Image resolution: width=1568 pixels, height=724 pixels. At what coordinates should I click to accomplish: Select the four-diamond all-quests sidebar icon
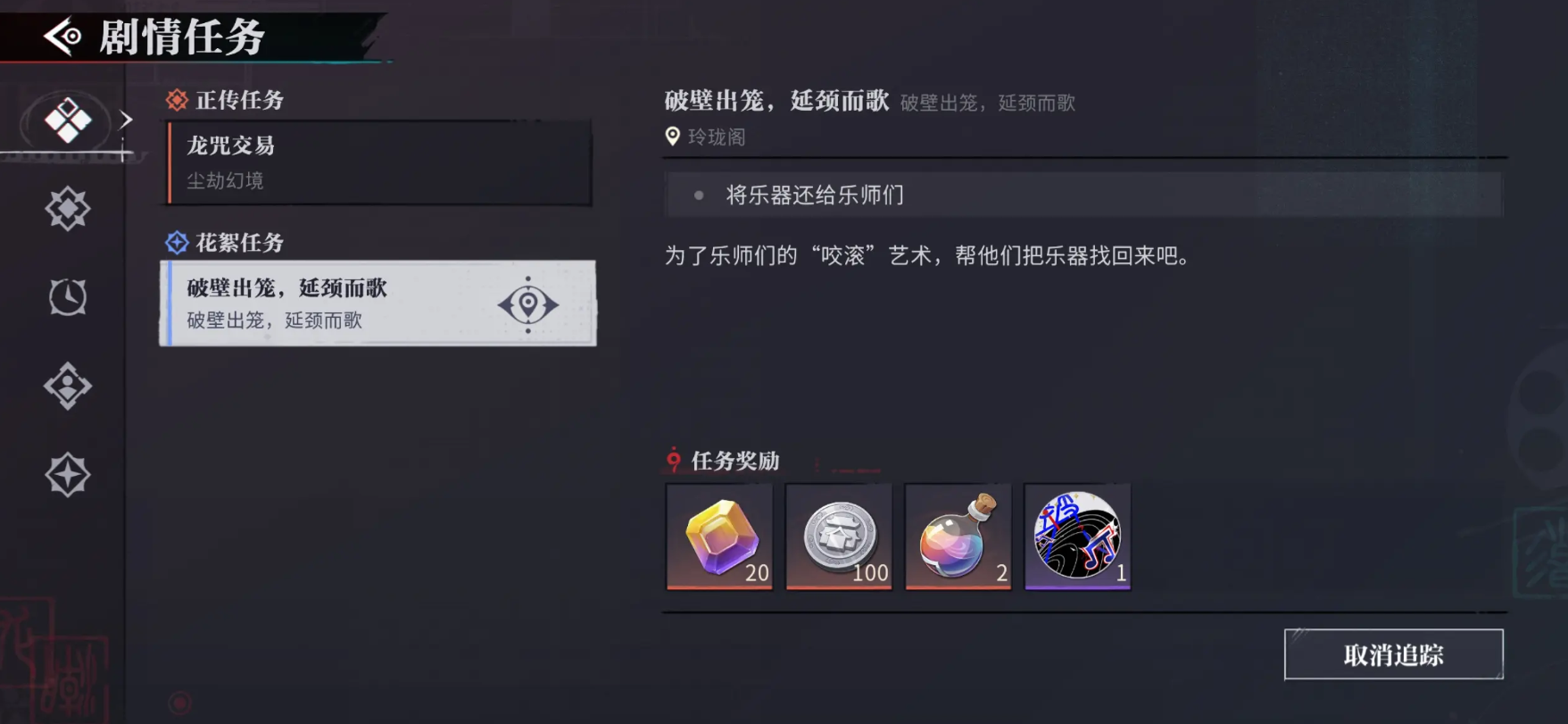tap(68, 120)
